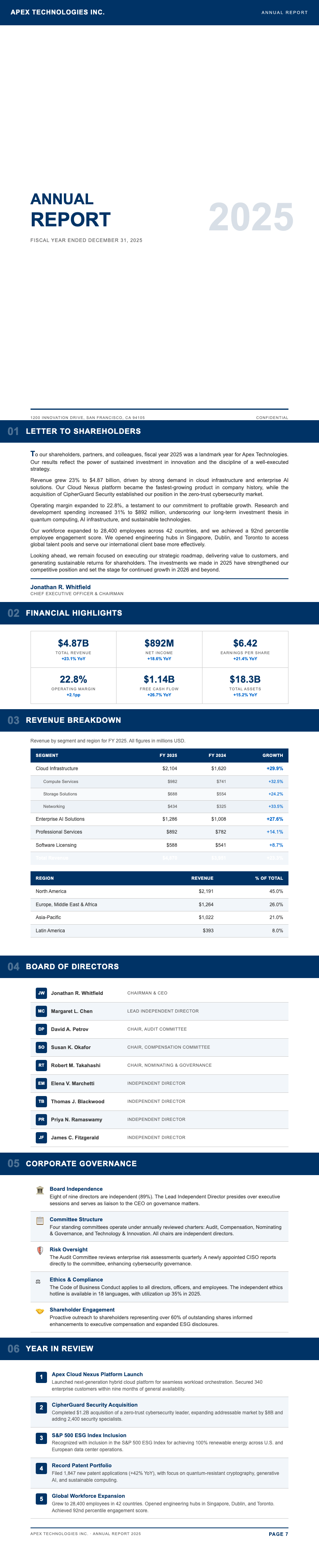This screenshot has width=319, height=1568.
Task: Click the GROWTH column header
Action: point(273,755)
